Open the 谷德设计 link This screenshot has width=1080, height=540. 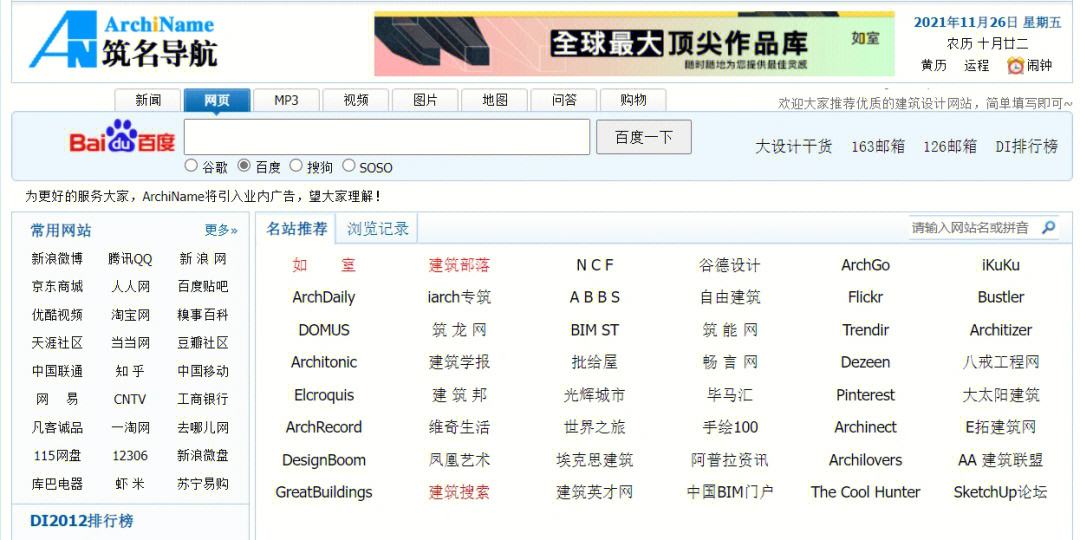click(729, 265)
